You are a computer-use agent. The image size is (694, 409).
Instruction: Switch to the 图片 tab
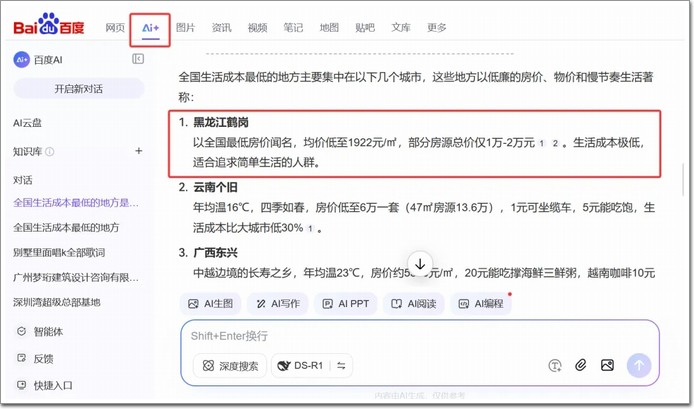pos(185,28)
